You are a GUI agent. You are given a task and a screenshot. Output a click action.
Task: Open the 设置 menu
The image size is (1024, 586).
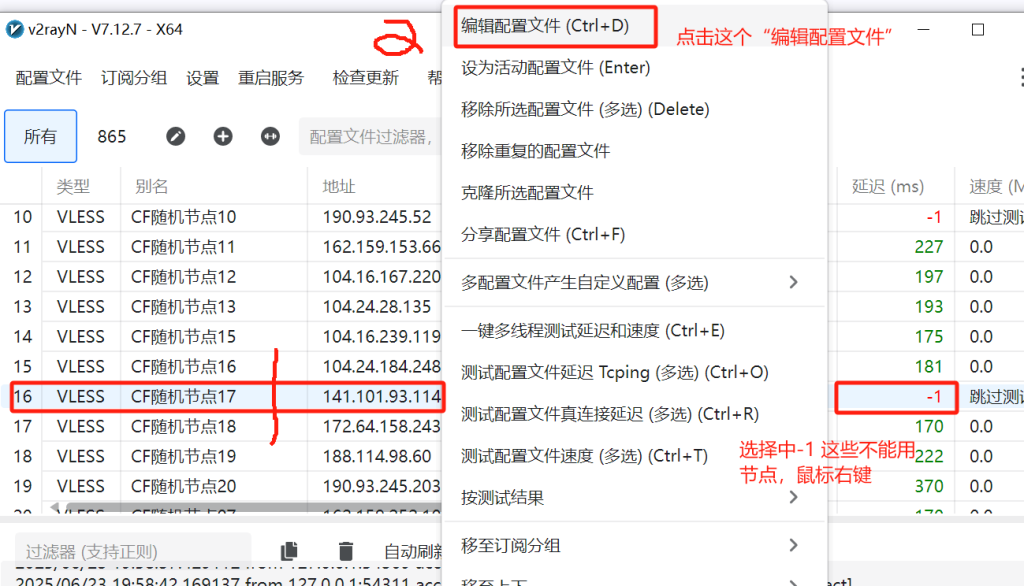pyautogui.click(x=202, y=78)
